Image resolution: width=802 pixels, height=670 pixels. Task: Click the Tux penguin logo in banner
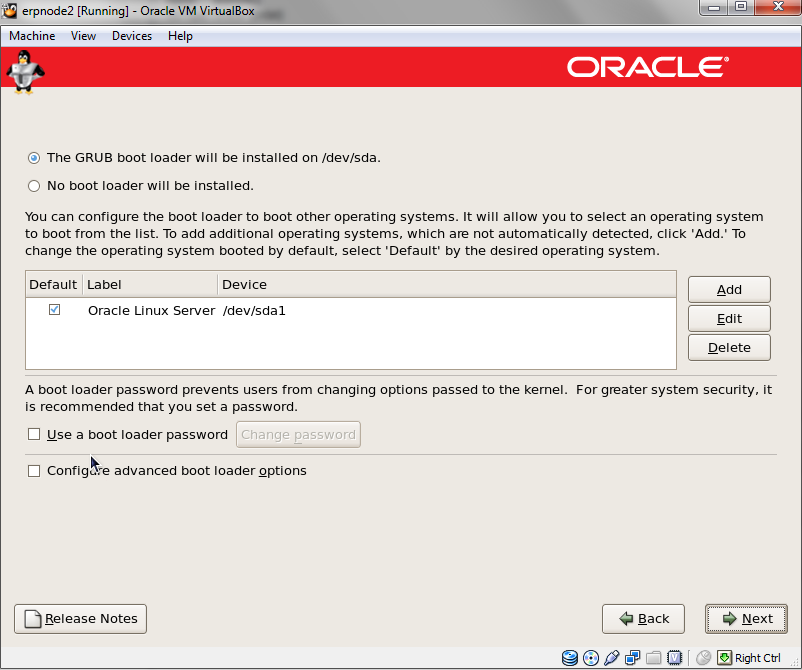click(x=25, y=72)
